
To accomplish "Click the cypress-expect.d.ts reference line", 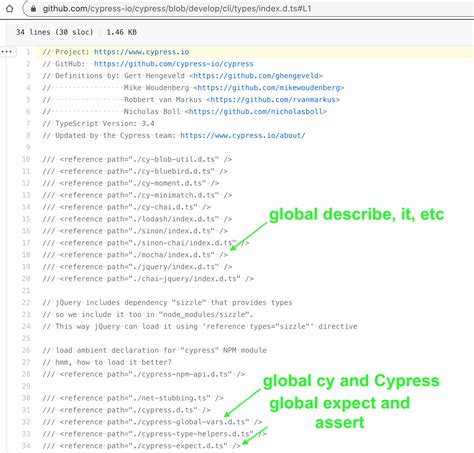I will click(142, 446).
